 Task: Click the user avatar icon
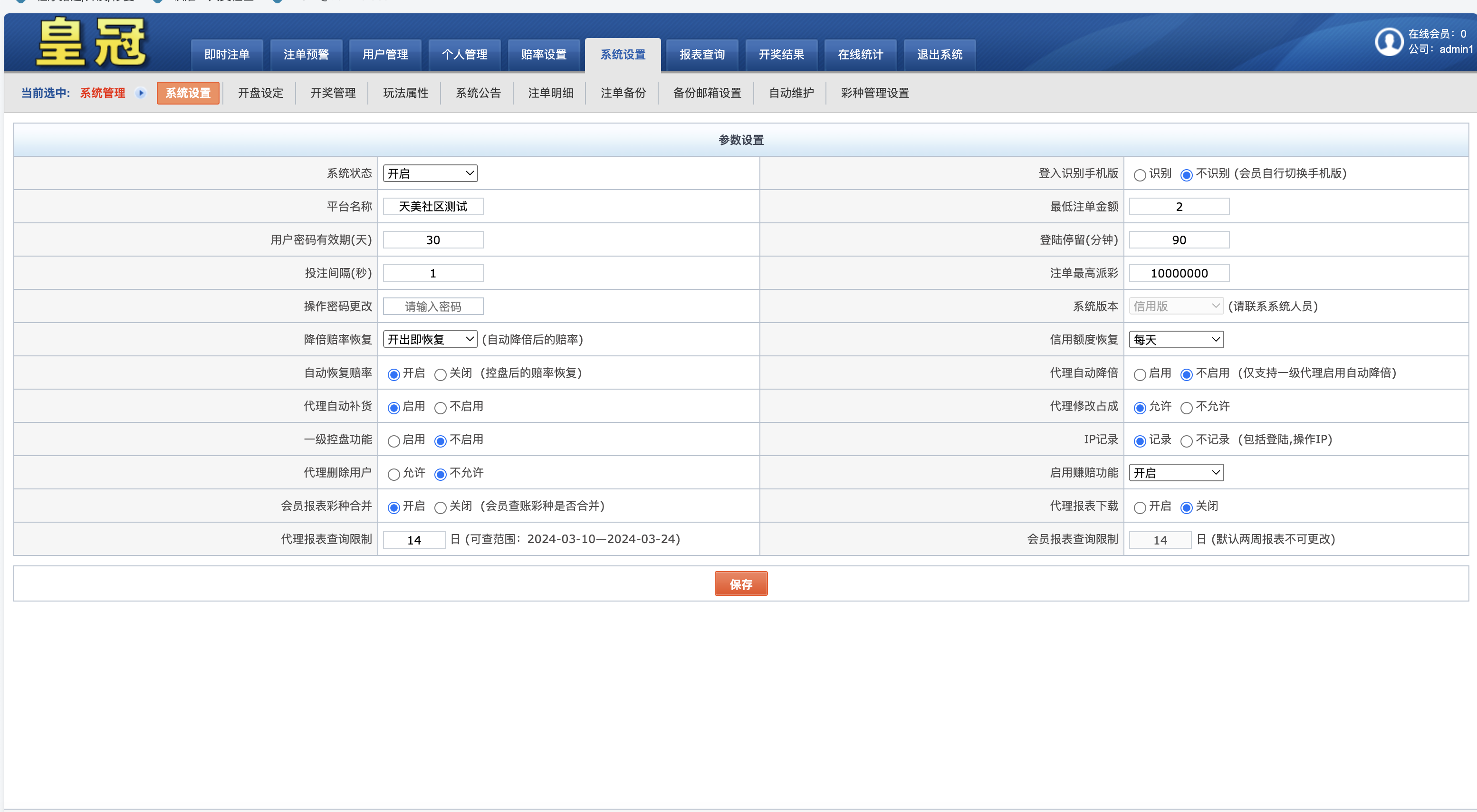[1388, 42]
